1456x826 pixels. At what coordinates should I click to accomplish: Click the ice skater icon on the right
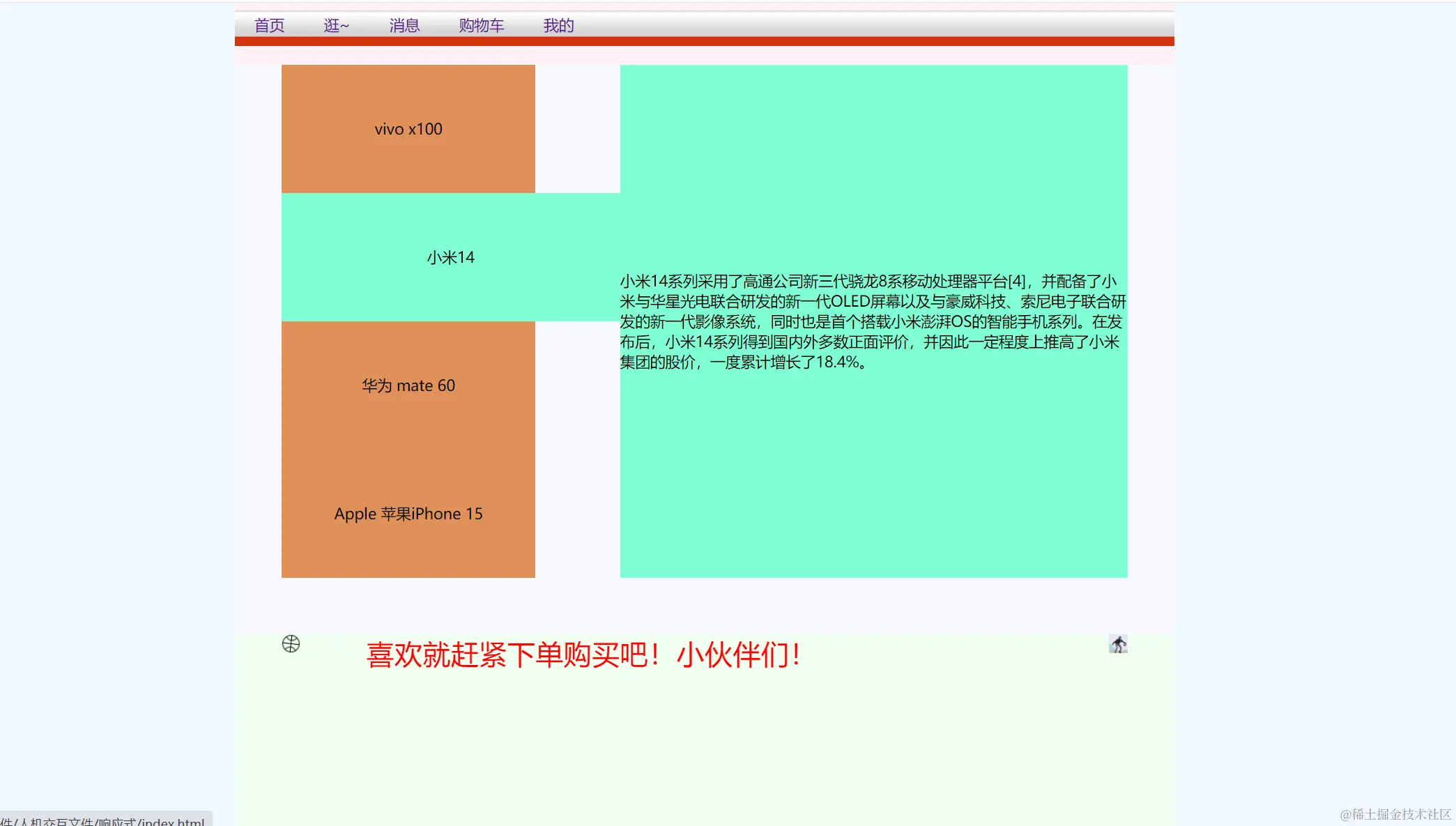pyautogui.click(x=1117, y=644)
